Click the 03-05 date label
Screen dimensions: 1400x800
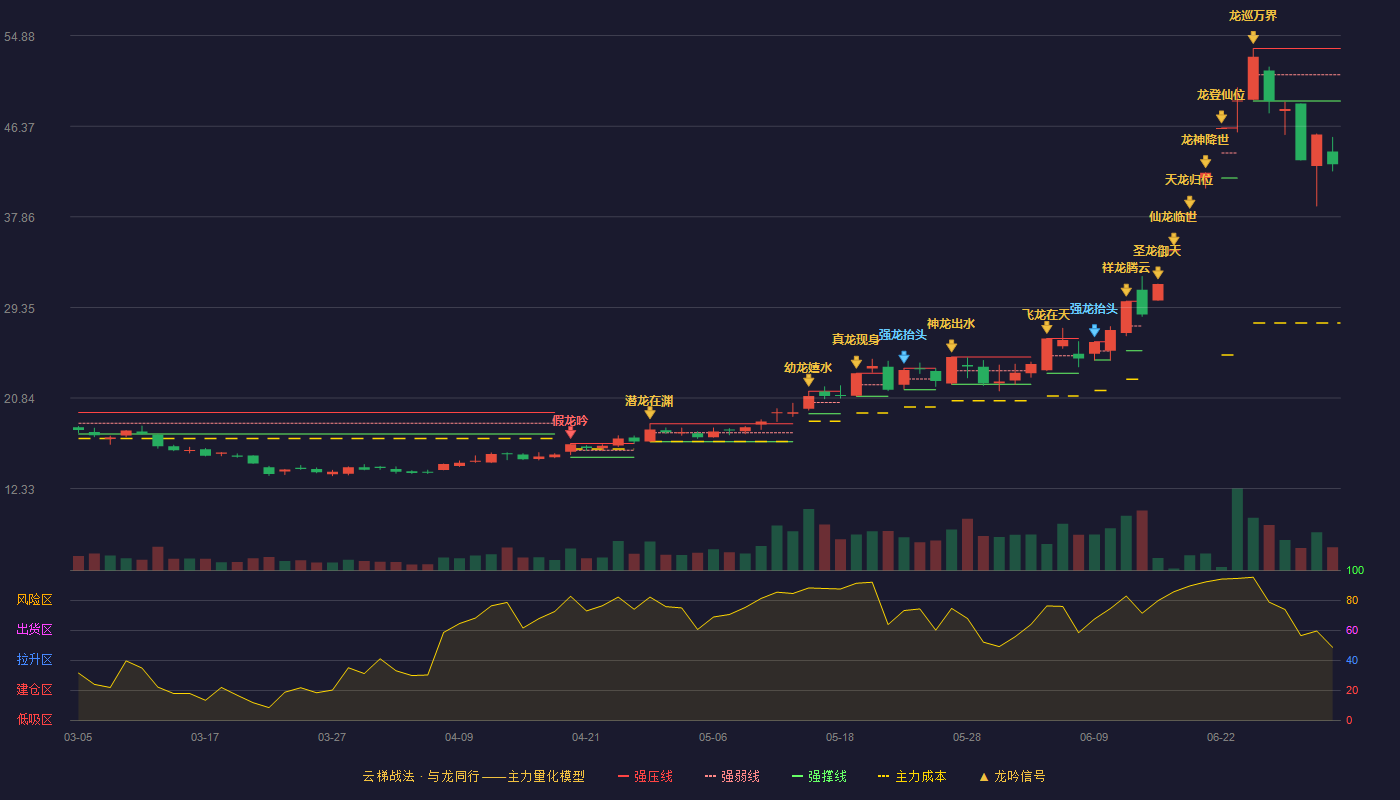[78, 737]
